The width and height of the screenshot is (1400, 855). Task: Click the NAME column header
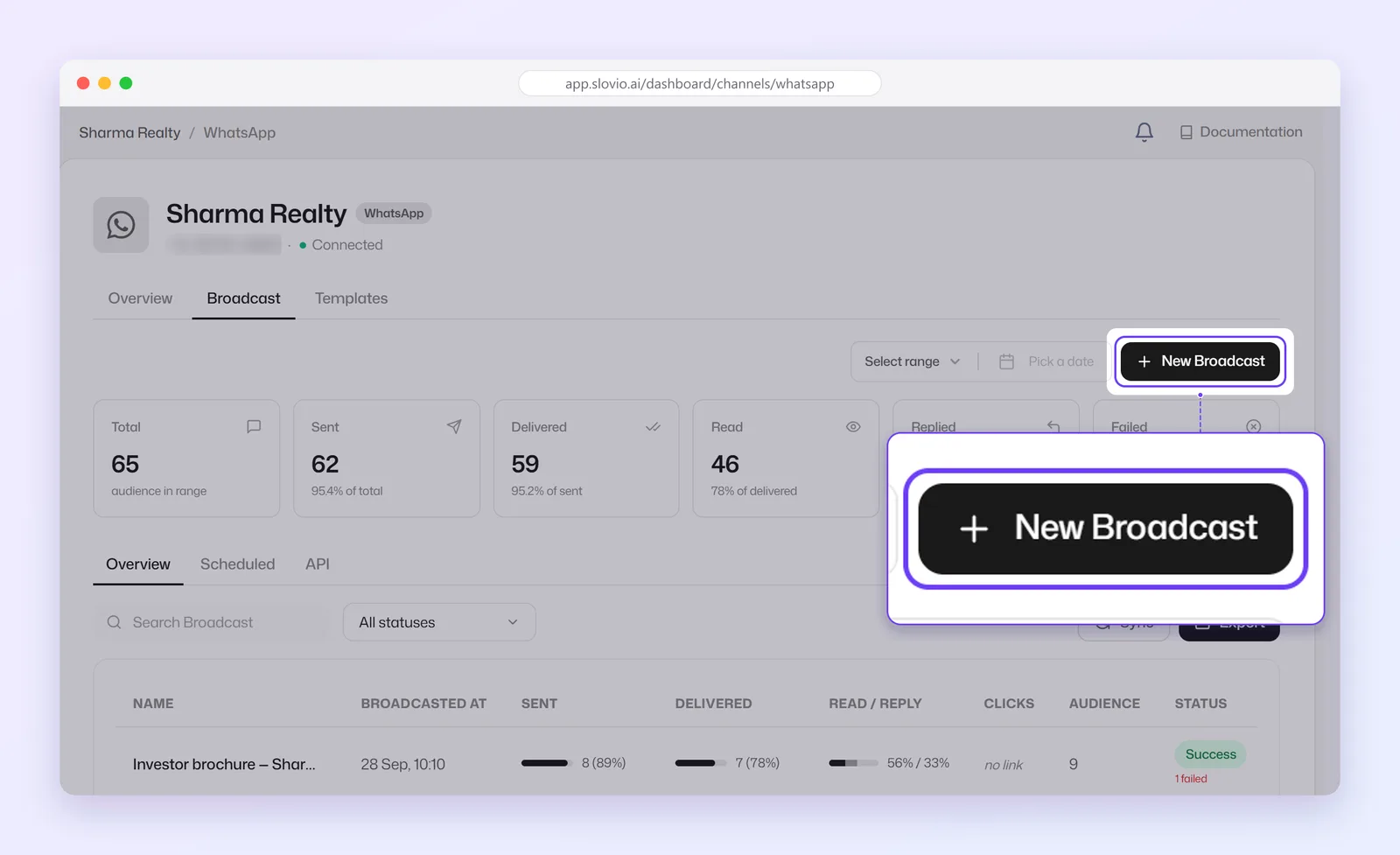point(153,704)
